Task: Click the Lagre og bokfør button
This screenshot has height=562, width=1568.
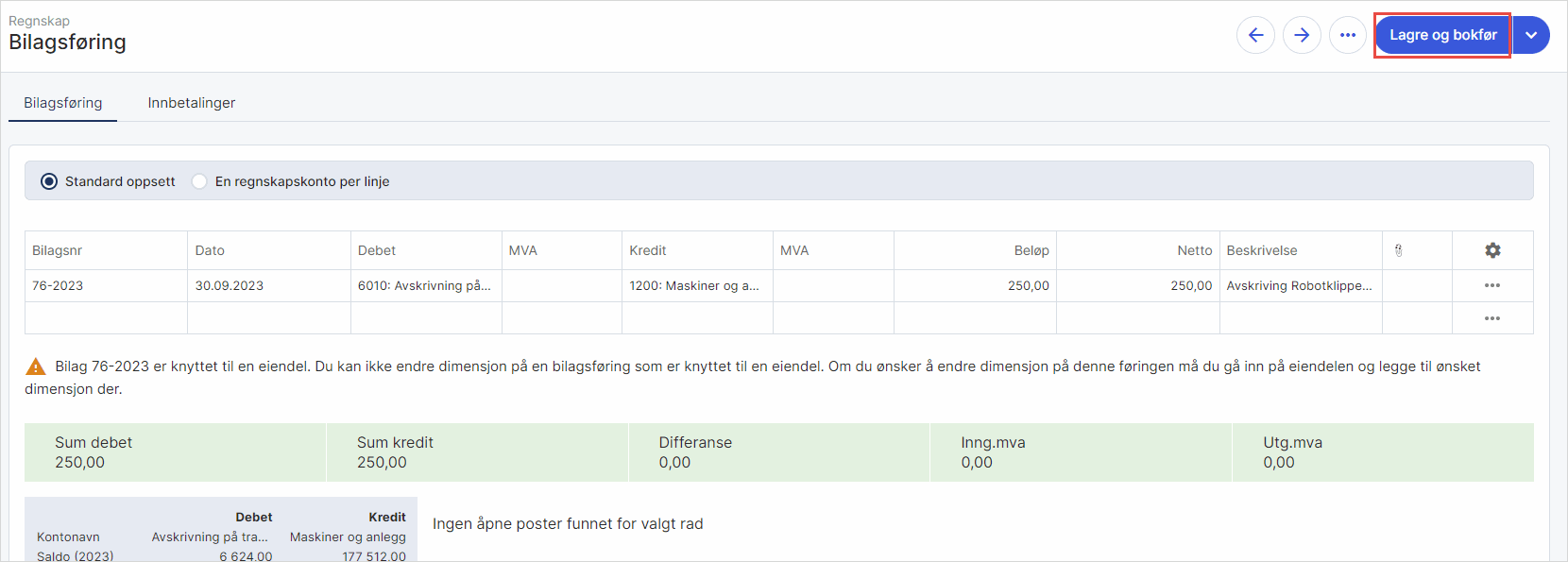Action: pyautogui.click(x=1442, y=35)
